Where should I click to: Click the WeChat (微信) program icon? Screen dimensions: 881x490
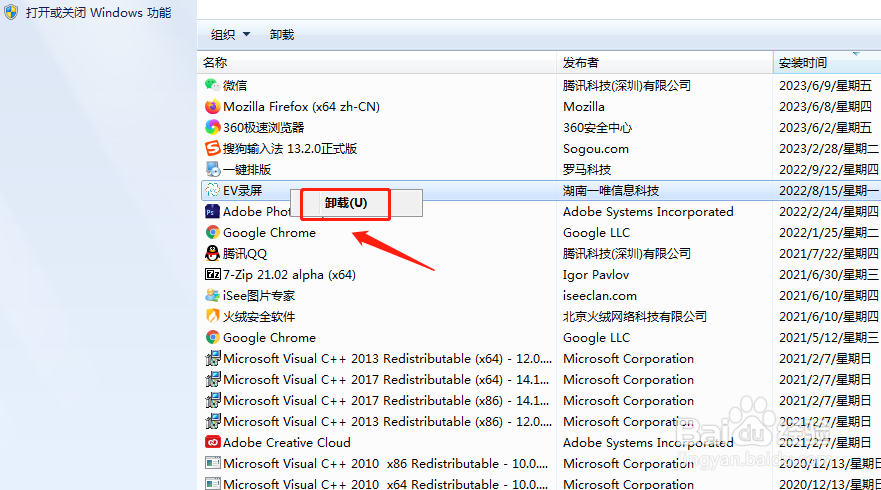tap(212, 85)
